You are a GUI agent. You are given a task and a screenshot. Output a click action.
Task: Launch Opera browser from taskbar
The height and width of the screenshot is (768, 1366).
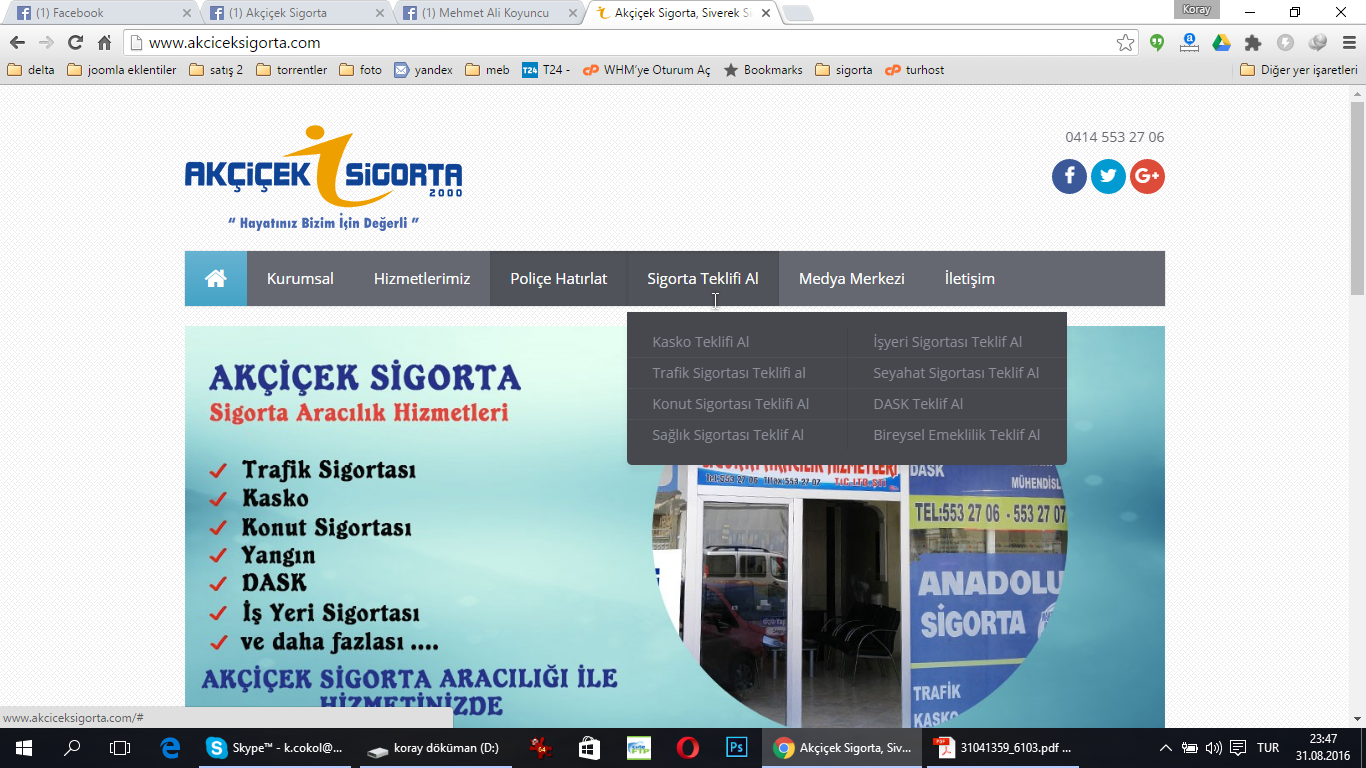[x=687, y=748]
